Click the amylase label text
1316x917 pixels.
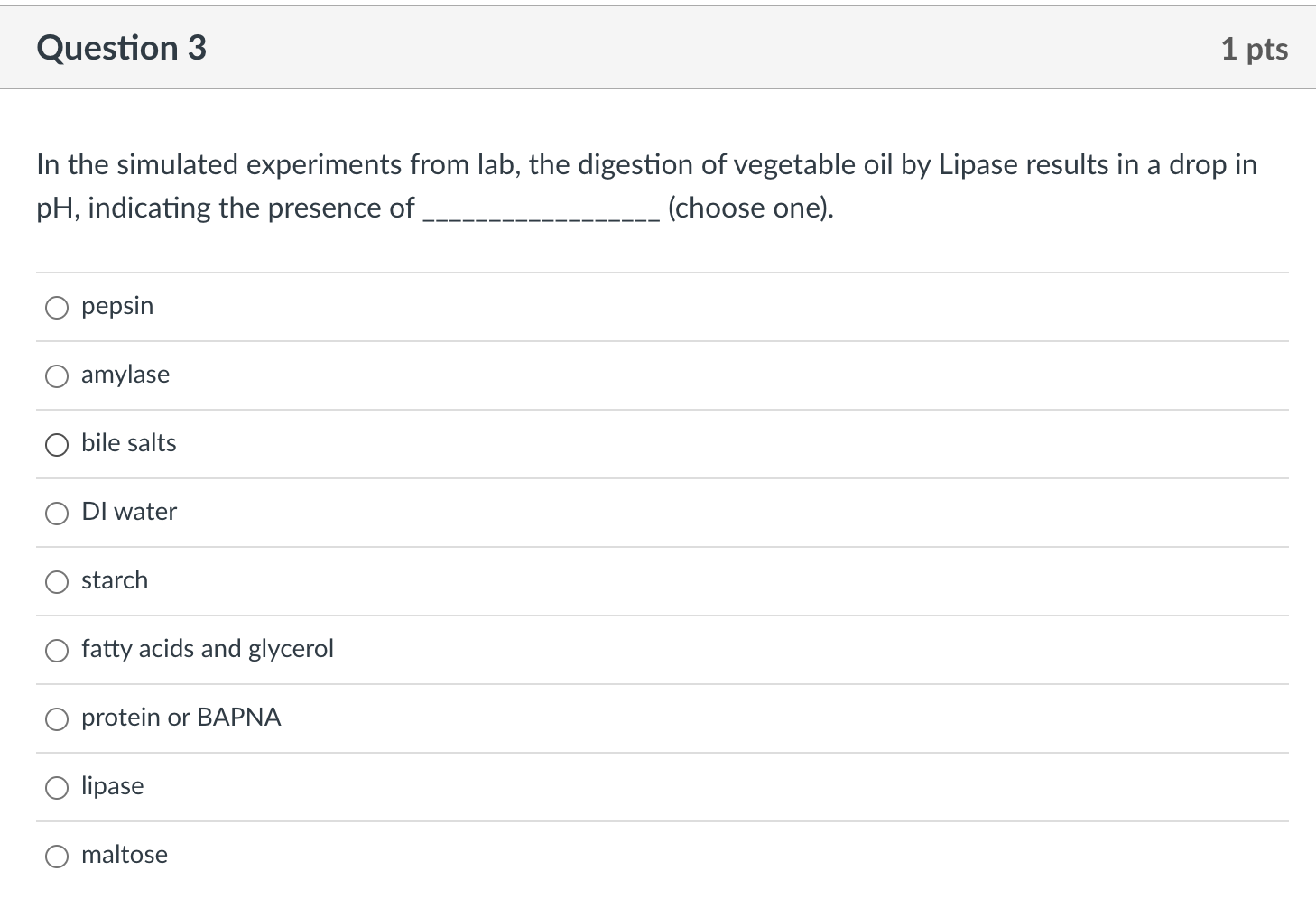tap(125, 375)
